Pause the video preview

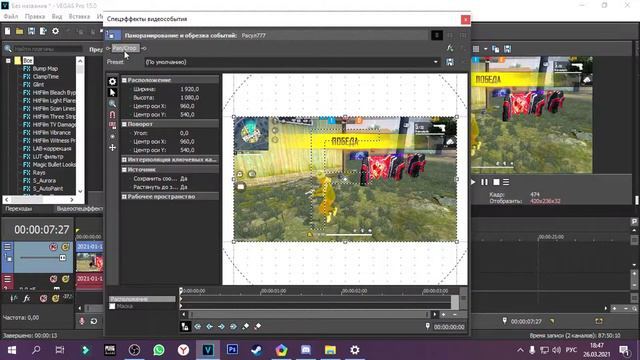click(x=484, y=182)
